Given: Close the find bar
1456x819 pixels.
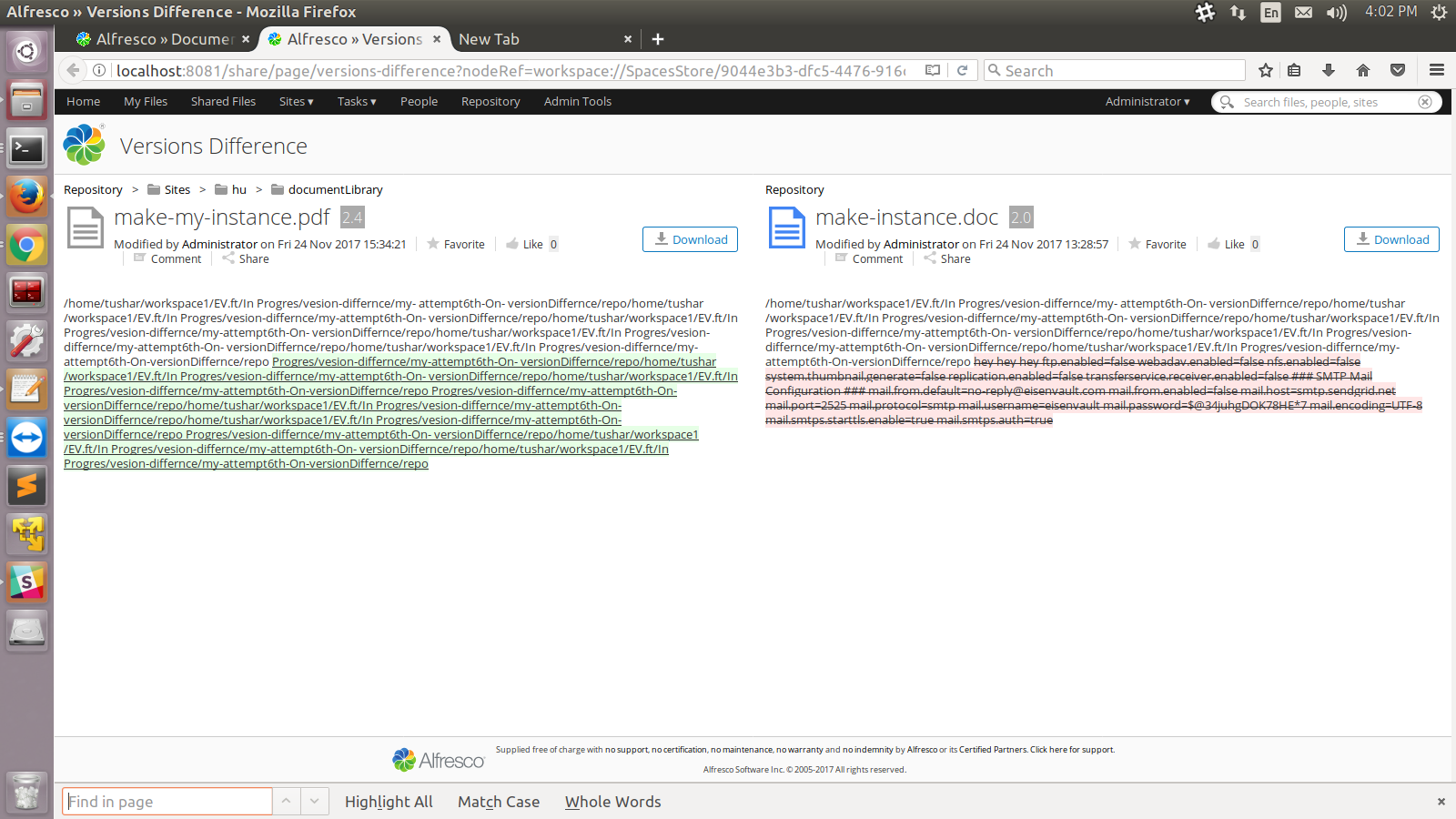Looking at the screenshot, I should 1441,802.
